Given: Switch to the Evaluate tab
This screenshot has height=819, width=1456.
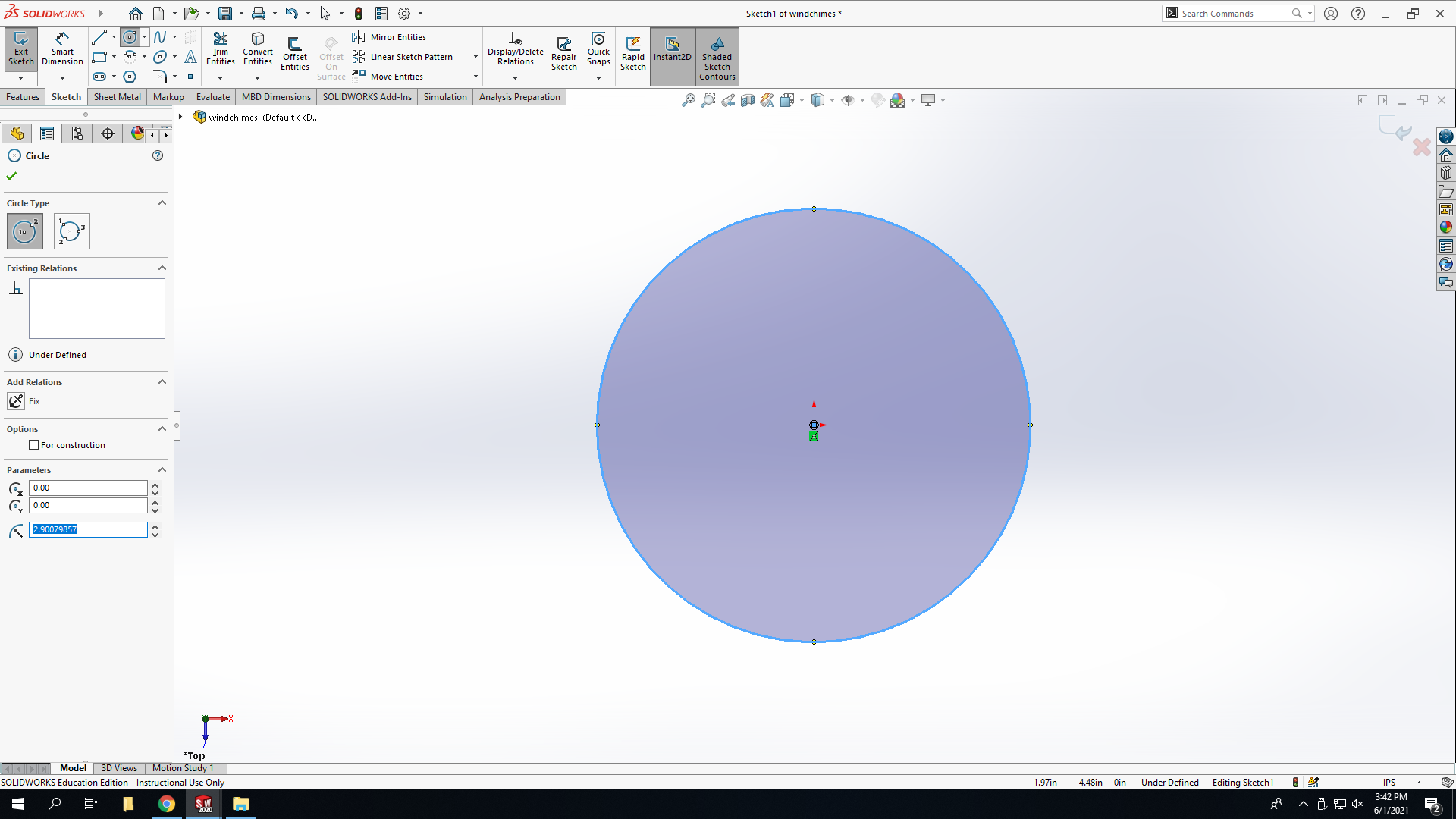Looking at the screenshot, I should tap(213, 97).
